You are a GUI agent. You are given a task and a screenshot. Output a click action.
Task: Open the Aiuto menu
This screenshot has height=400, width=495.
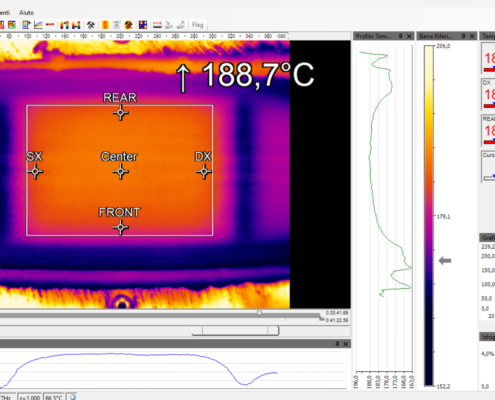[x=26, y=13]
